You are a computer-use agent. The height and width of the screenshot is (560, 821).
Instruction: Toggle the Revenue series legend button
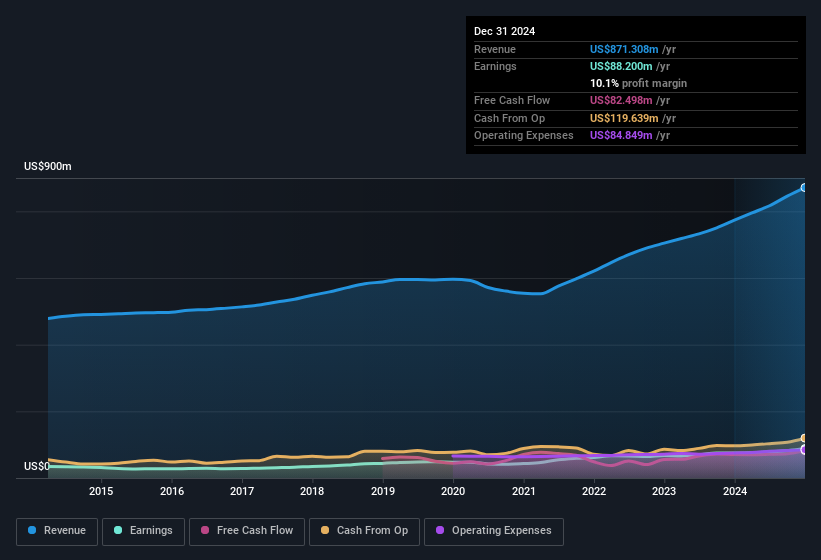click(57, 531)
